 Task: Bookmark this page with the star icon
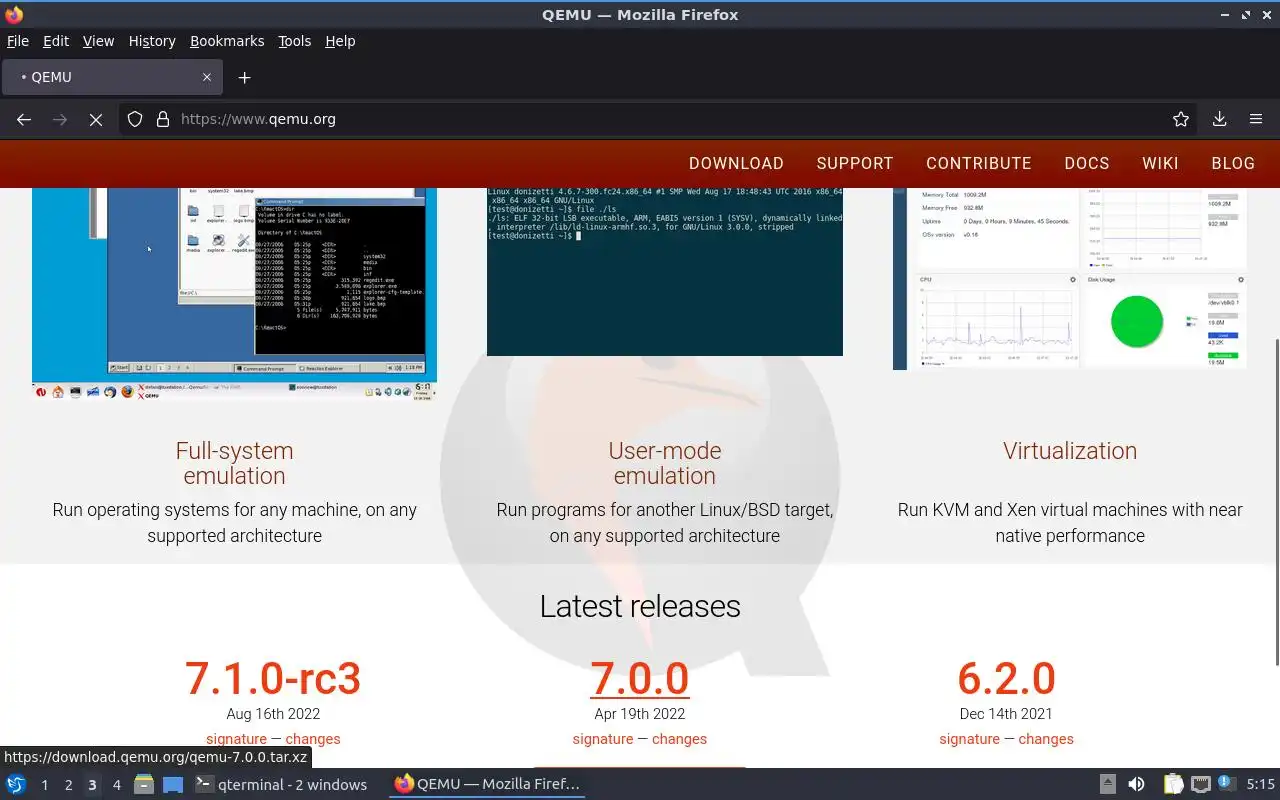pos(1181,119)
